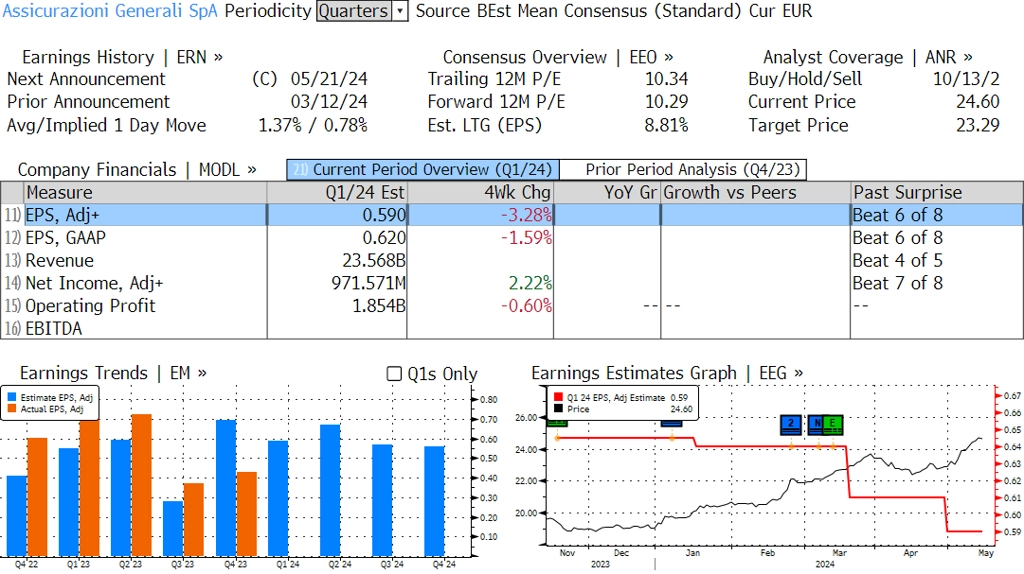Click 'Beat 4 of 5' revenue surprise cell
The image size is (1024, 574).
click(x=897, y=261)
